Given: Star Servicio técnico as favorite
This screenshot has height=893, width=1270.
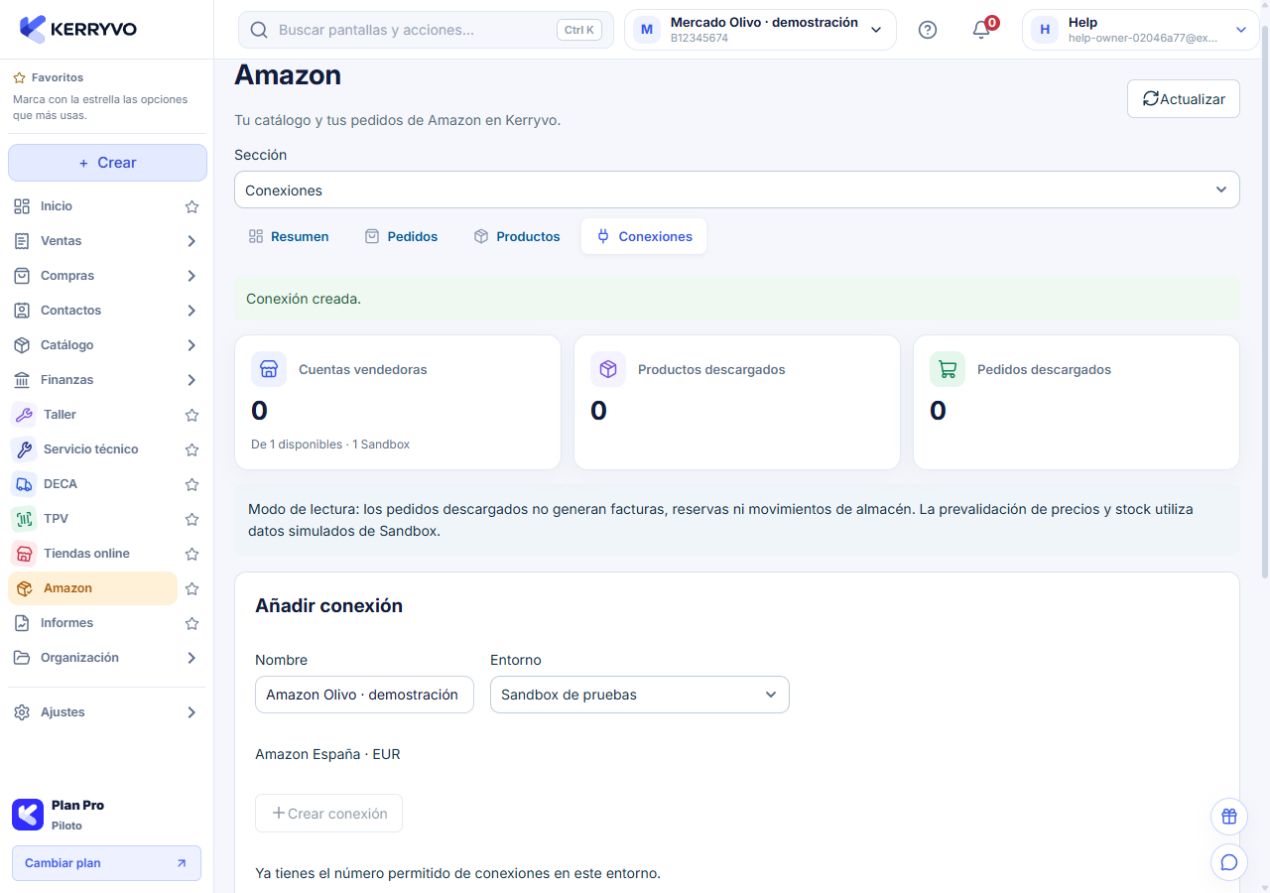Looking at the screenshot, I should [x=192, y=450].
